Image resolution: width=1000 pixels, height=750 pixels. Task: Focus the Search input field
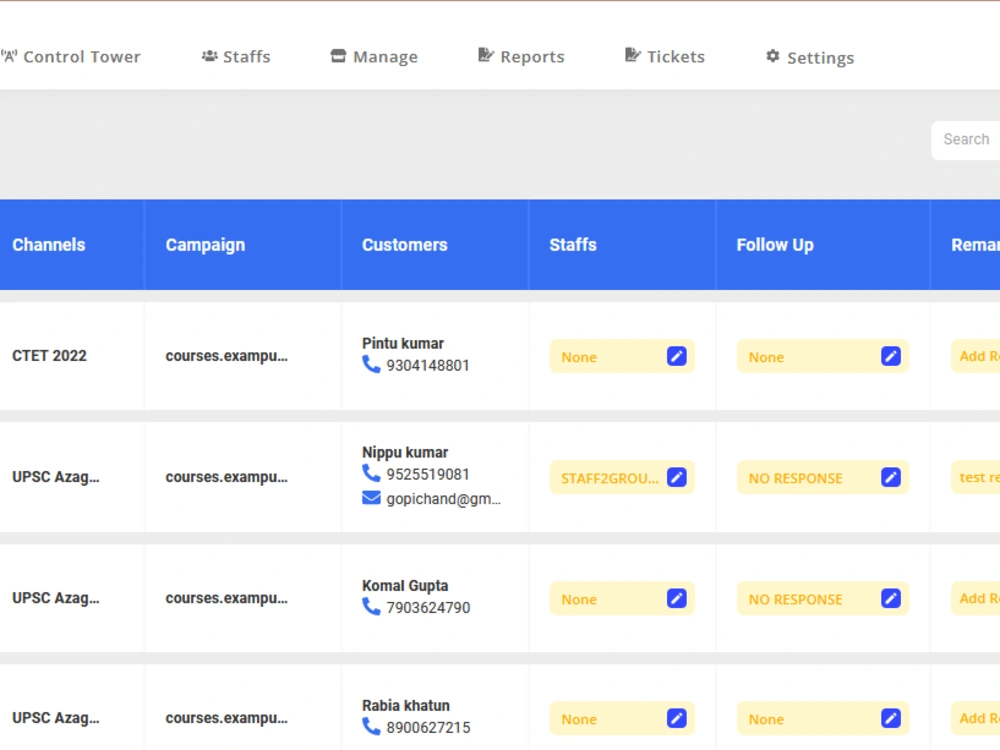[x=966, y=140]
